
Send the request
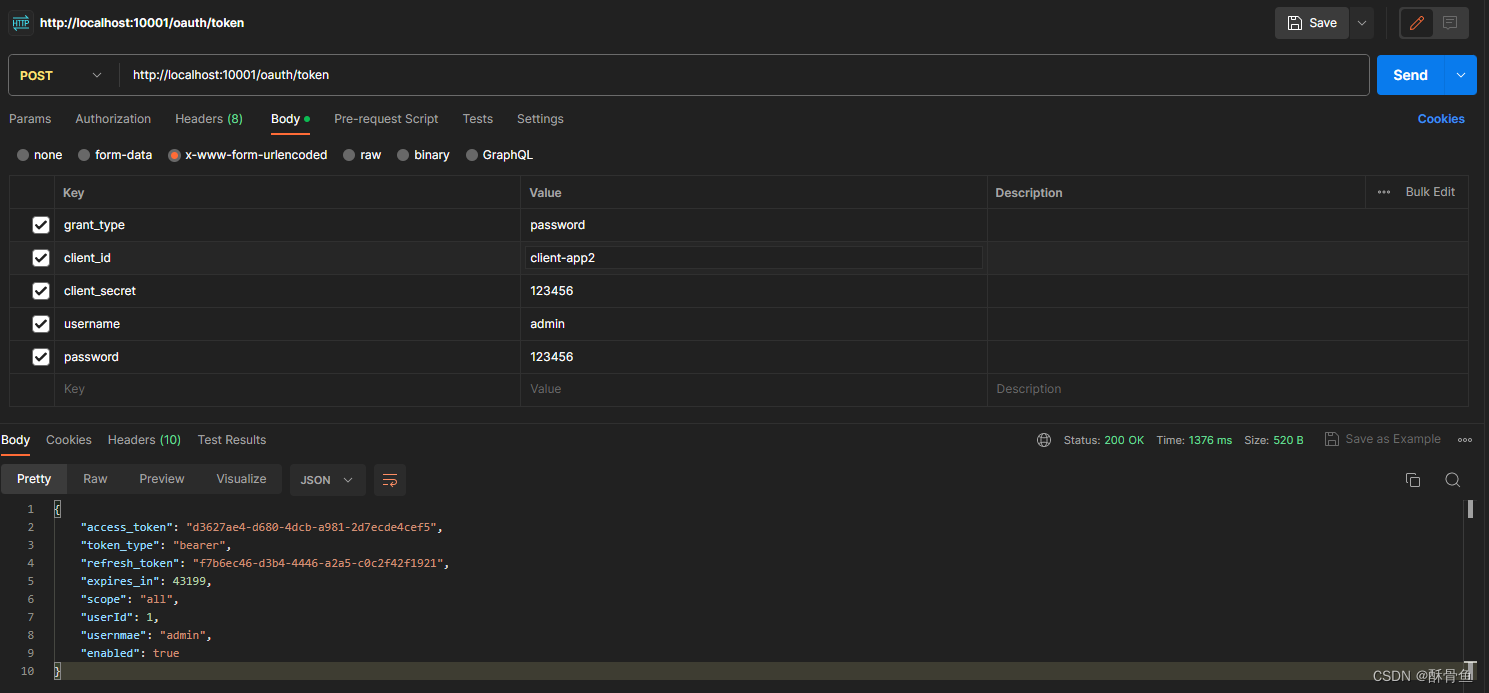(1410, 75)
